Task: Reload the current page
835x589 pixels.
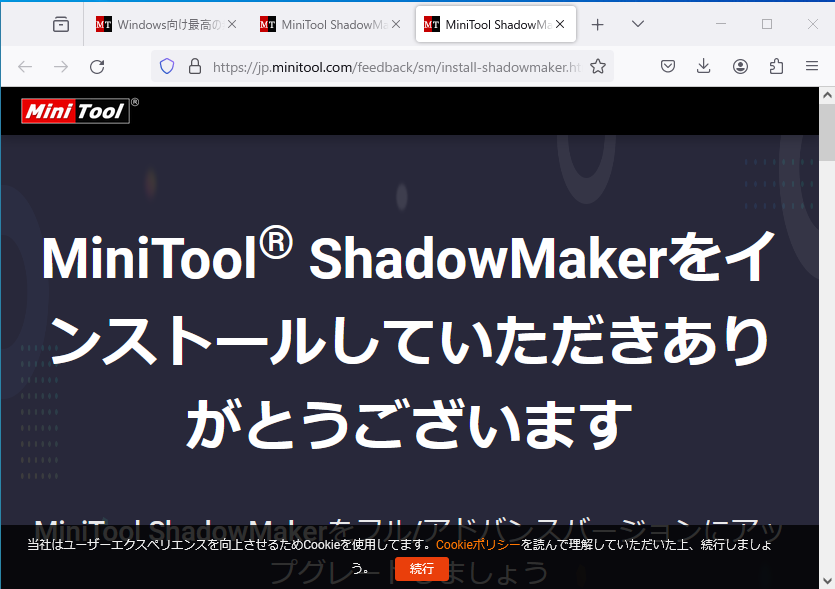Action: (x=97, y=67)
